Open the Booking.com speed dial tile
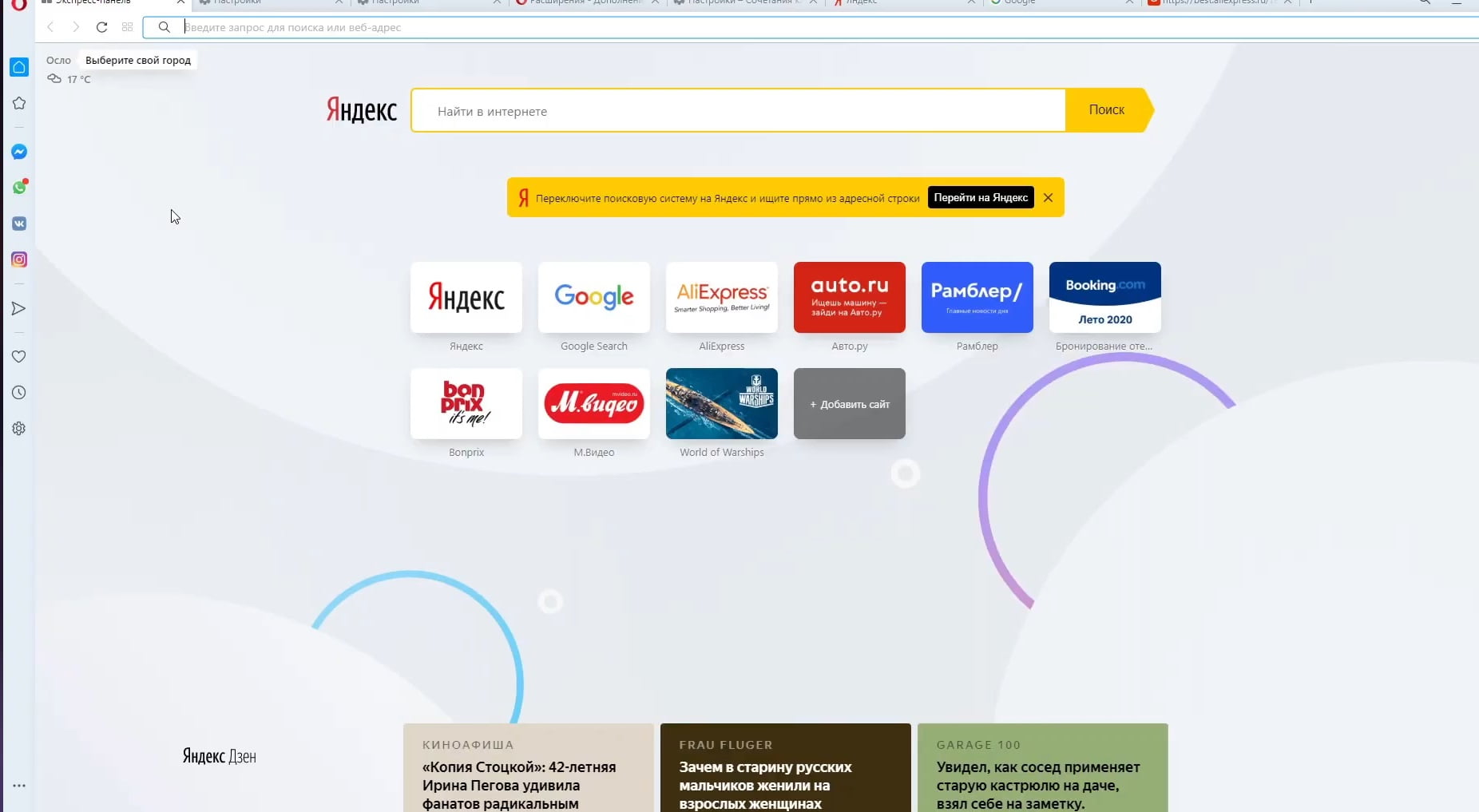Image resolution: width=1479 pixels, height=812 pixels. point(1105,298)
